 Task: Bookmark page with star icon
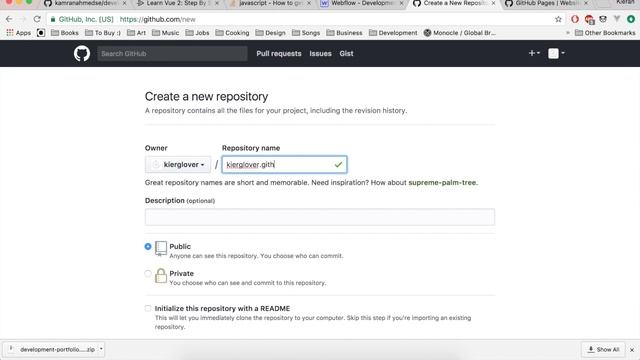pos(558,19)
